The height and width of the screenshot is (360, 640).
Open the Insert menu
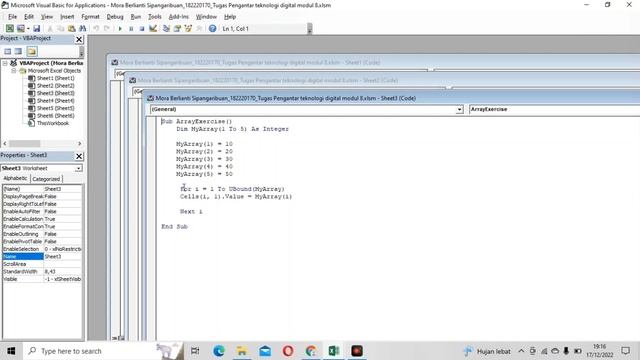(67, 17)
